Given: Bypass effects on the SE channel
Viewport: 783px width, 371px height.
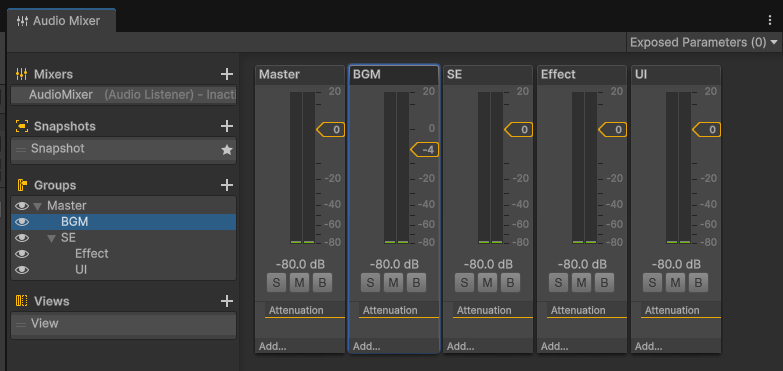Looking at the screenshot, I should click(x=510, y=283).
